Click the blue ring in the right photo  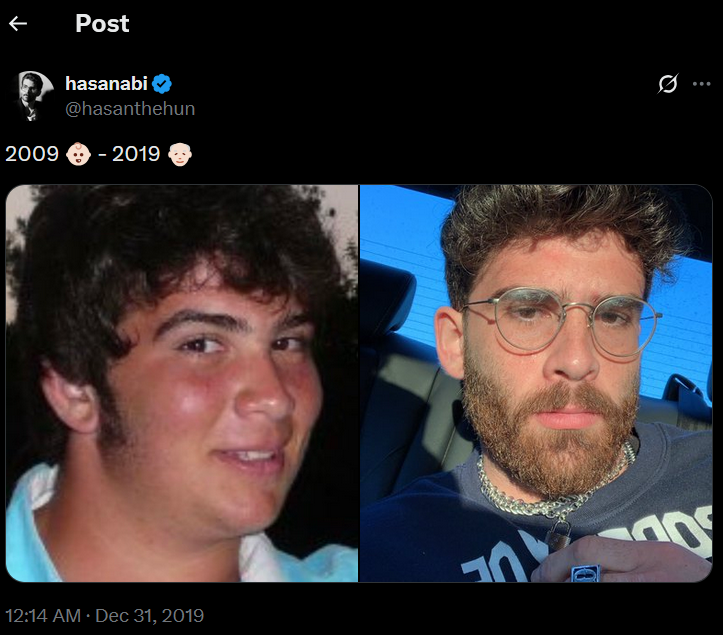pos(585,574)
